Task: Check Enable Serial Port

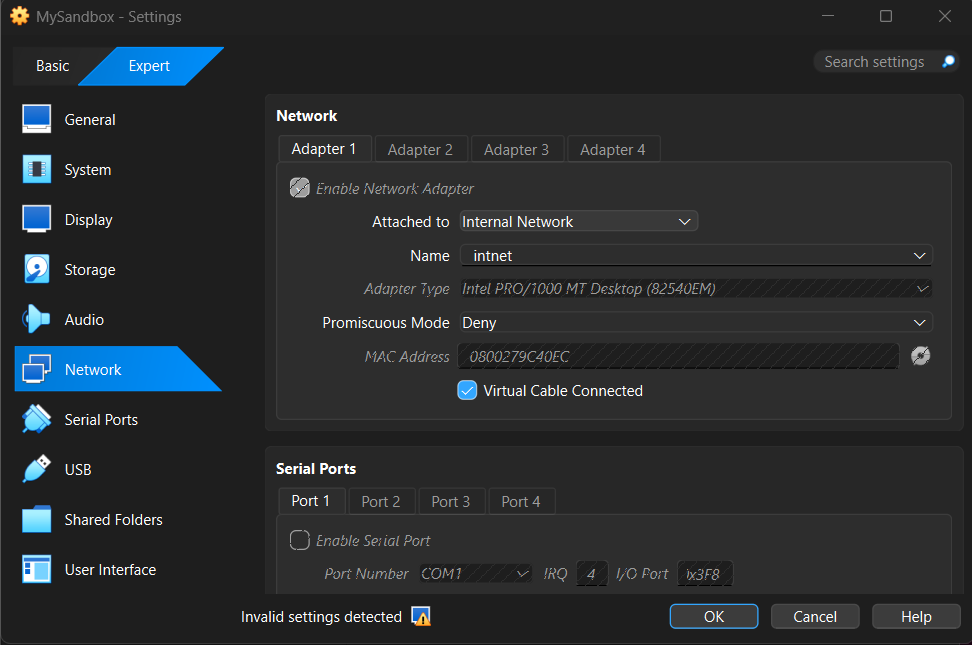Action: pyautogui.click(x=299, y=540)
